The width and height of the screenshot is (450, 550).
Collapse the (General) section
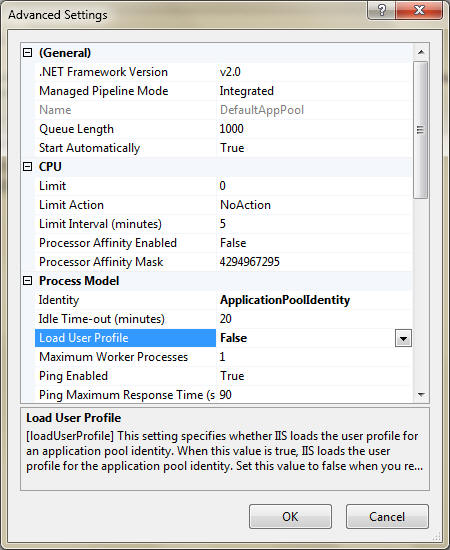click(27, 53)
